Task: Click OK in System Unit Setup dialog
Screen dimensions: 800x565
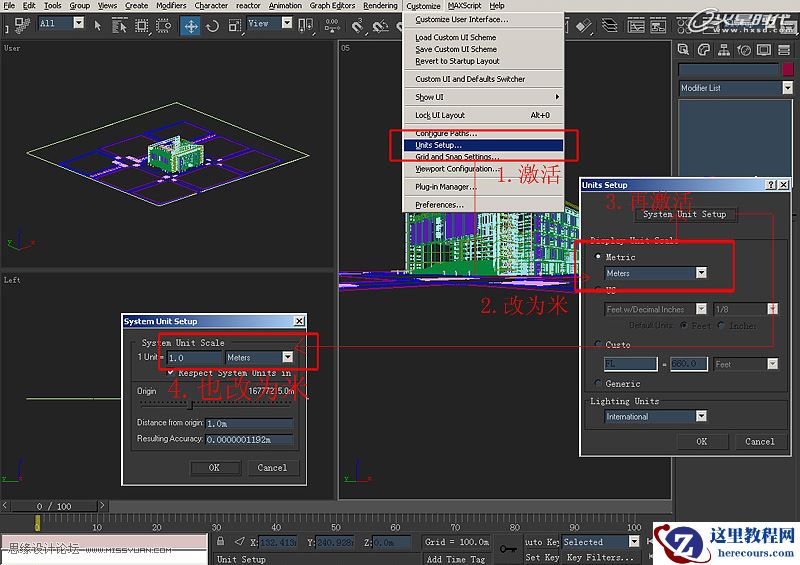Action: click(213, 467)
